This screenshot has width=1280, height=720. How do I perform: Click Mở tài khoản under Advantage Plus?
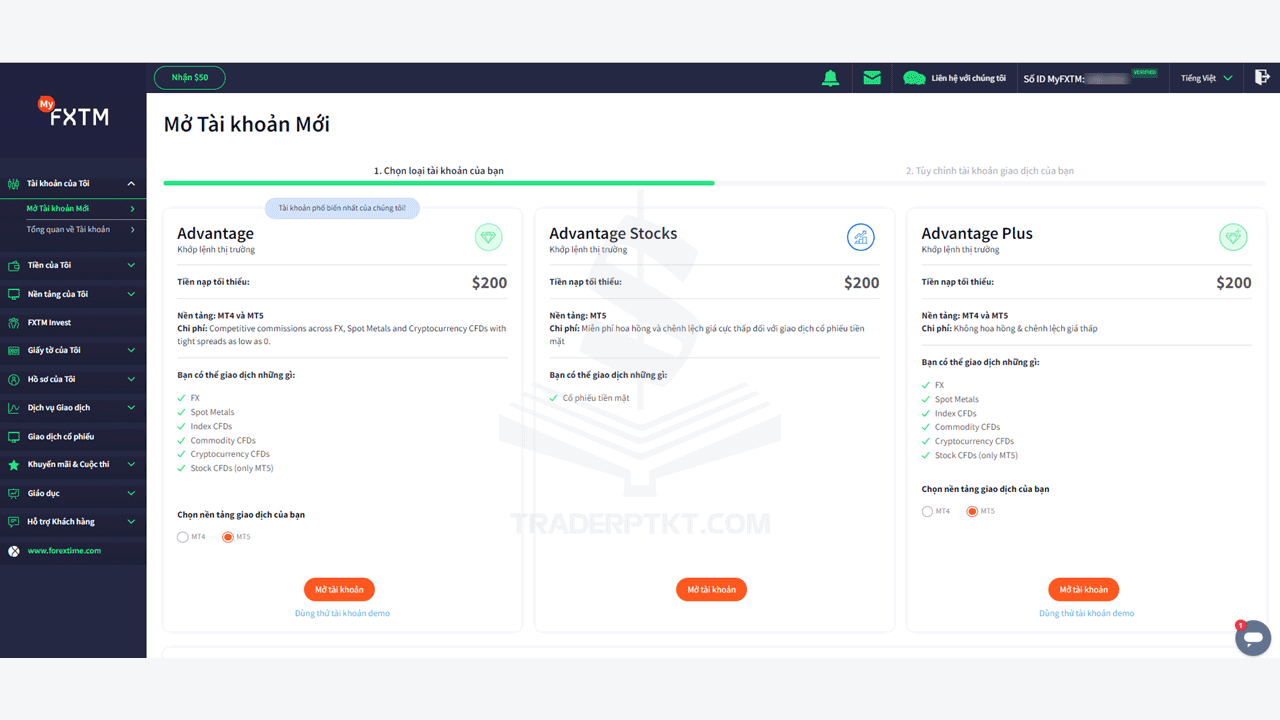[x=1084, y=590]
